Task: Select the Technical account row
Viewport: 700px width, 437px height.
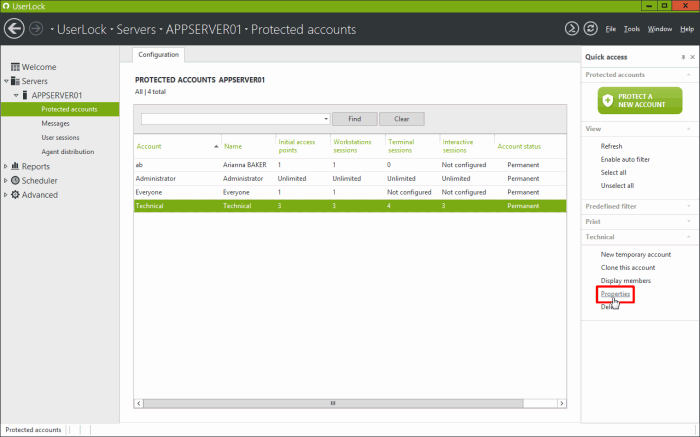Action: tap(350, 206)
